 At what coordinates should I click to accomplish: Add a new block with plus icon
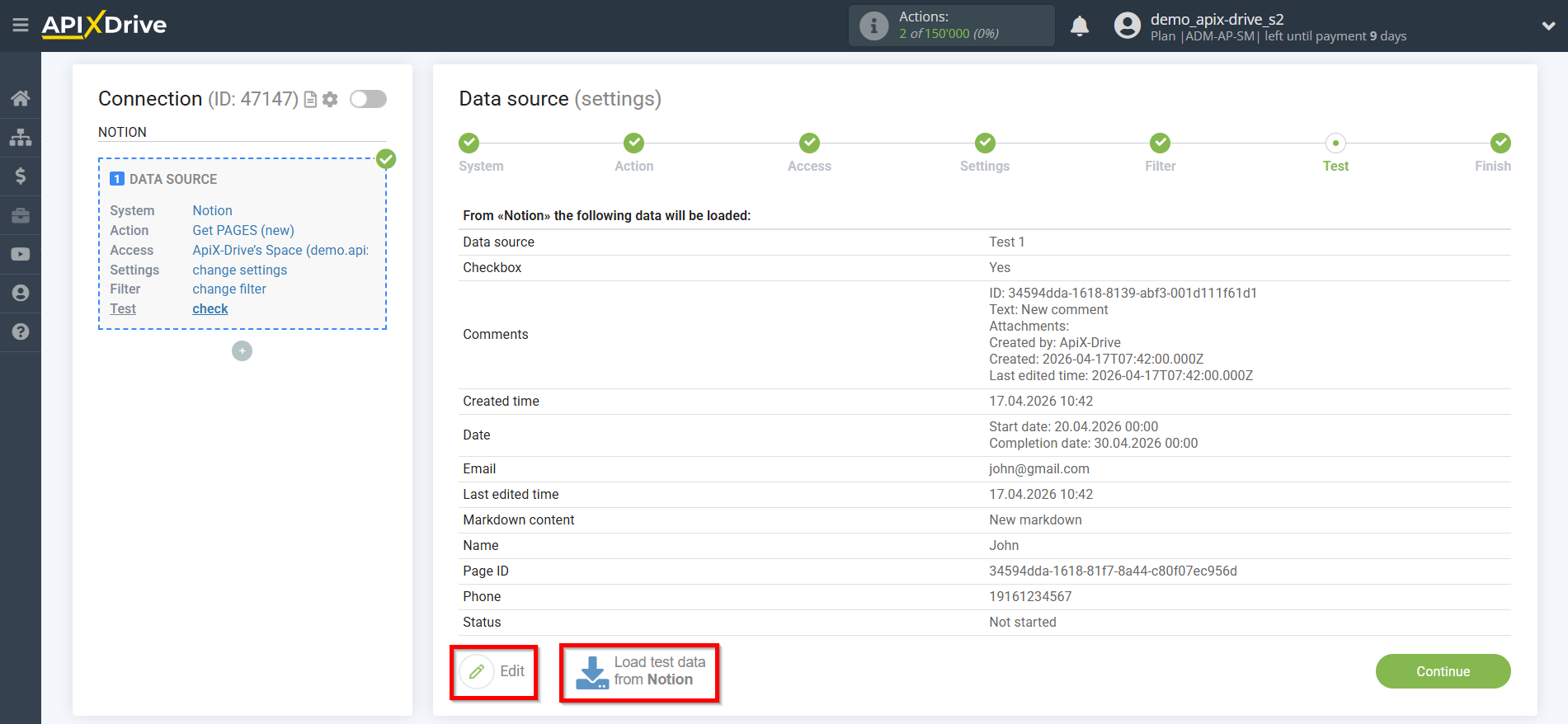point(242,350)
